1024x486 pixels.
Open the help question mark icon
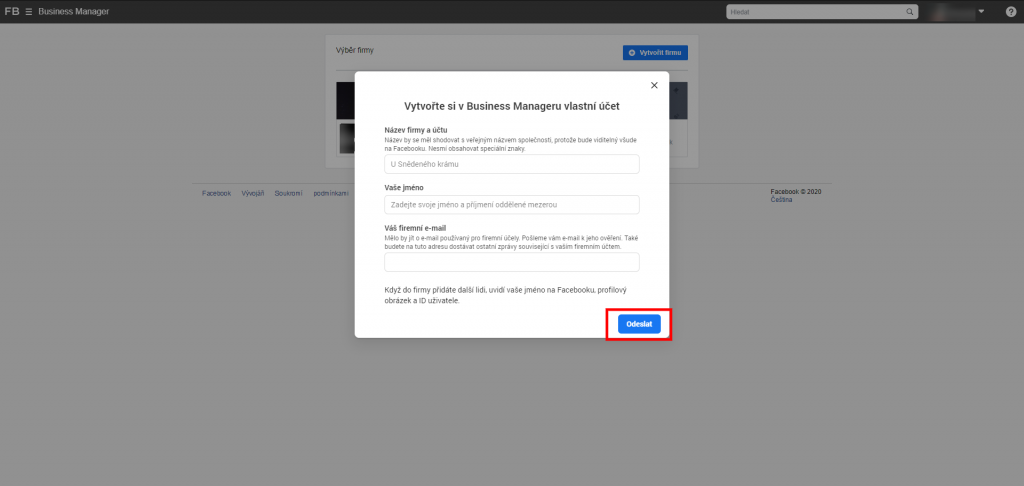pos(1010,11)
